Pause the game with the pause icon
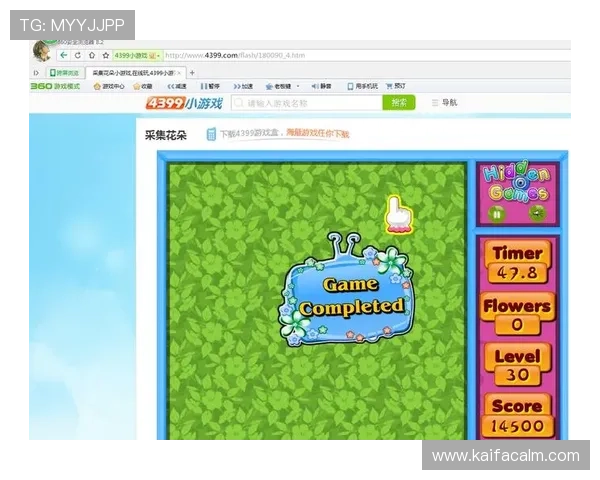This screenshot has height=480, width=600. (494, 213)
